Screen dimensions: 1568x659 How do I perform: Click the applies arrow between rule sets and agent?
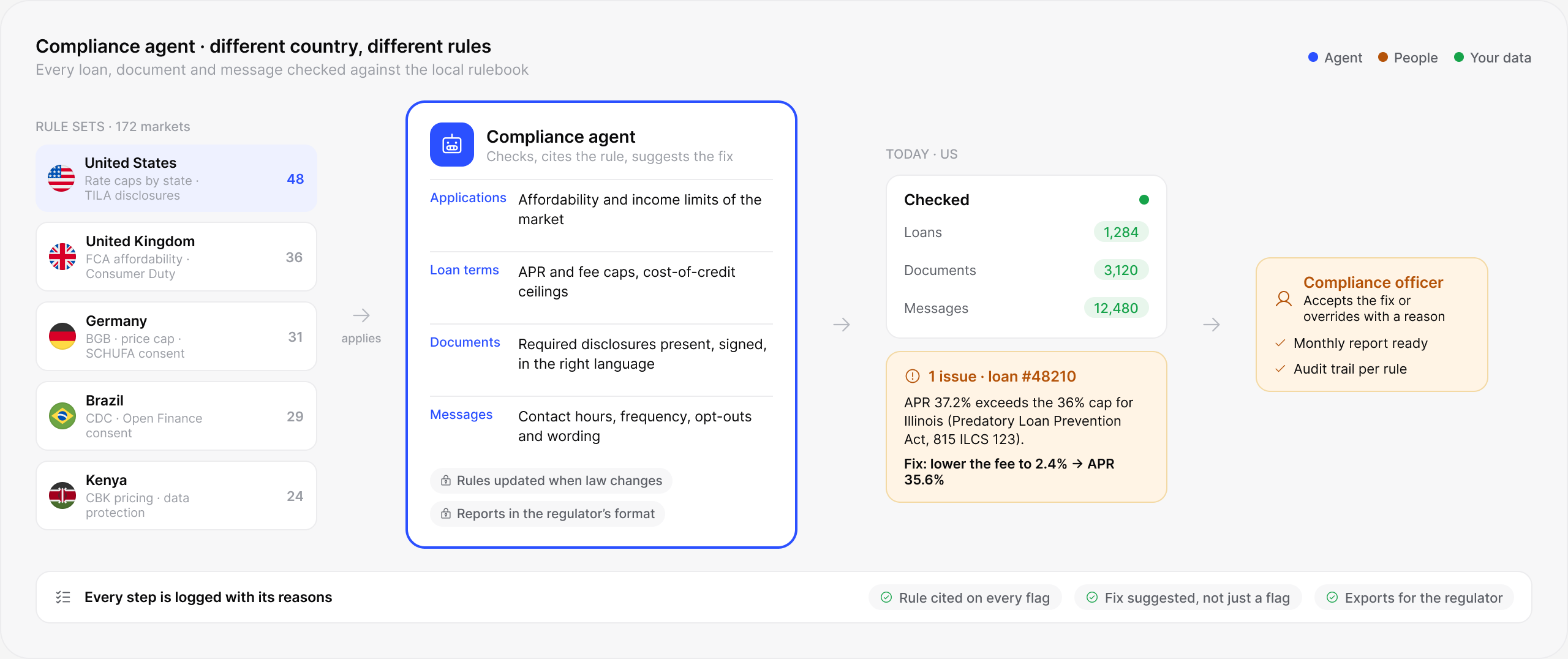click(361, 315)
